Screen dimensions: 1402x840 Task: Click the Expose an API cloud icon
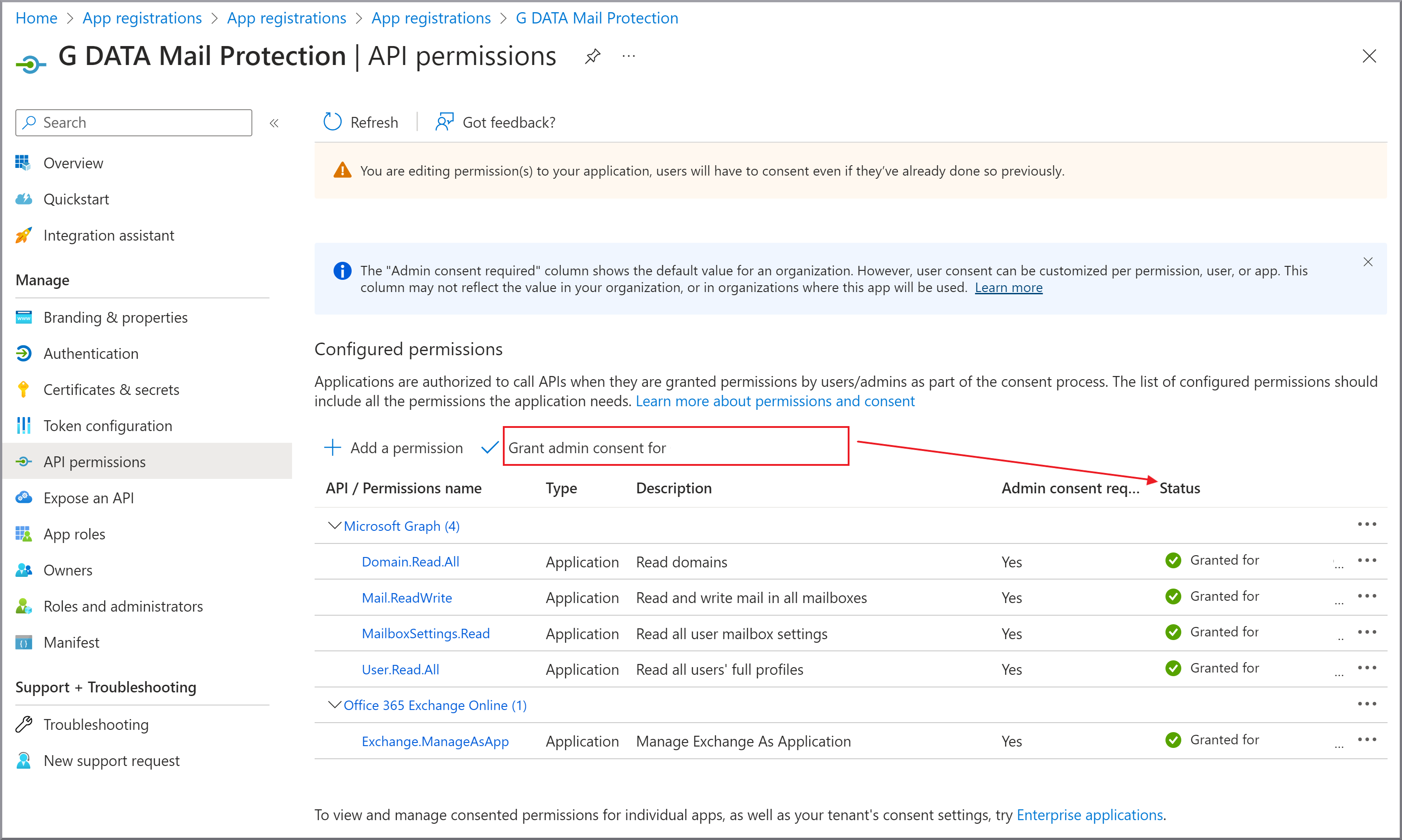coord(23,498)
